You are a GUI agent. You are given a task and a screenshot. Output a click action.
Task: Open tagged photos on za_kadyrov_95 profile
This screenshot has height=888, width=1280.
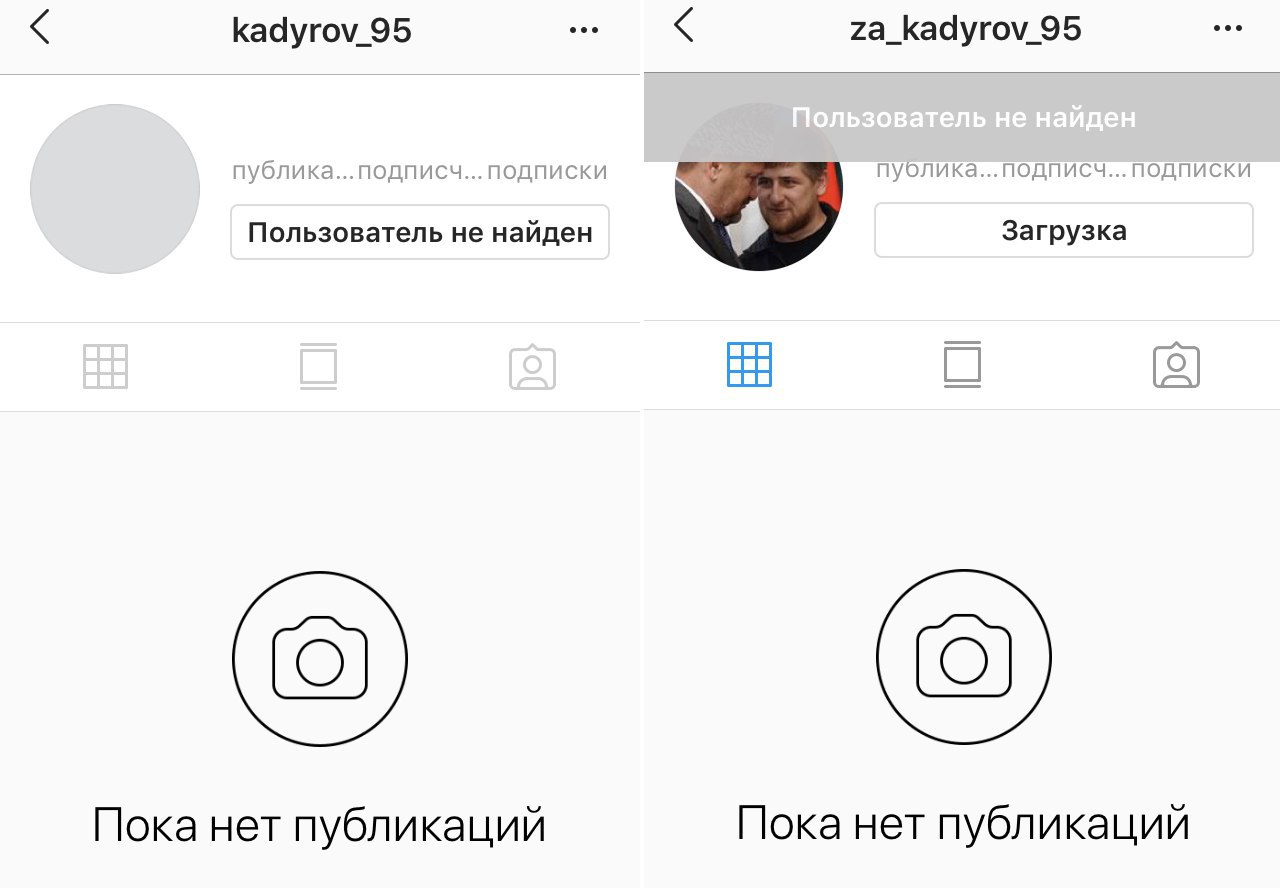pyautogui.click(x=1176, y=364)
